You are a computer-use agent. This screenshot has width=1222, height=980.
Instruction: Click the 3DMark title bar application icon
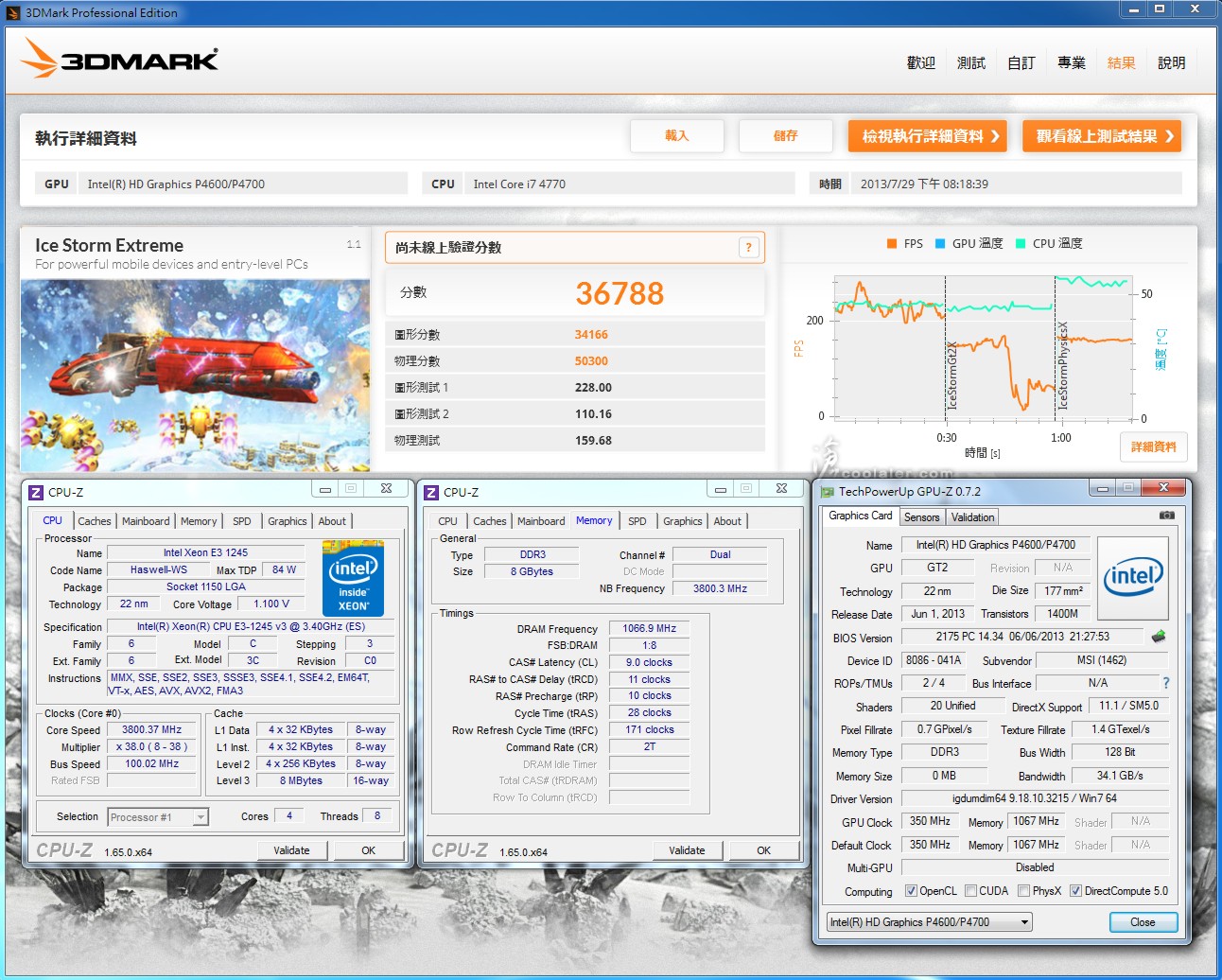(x=13, y=12)
